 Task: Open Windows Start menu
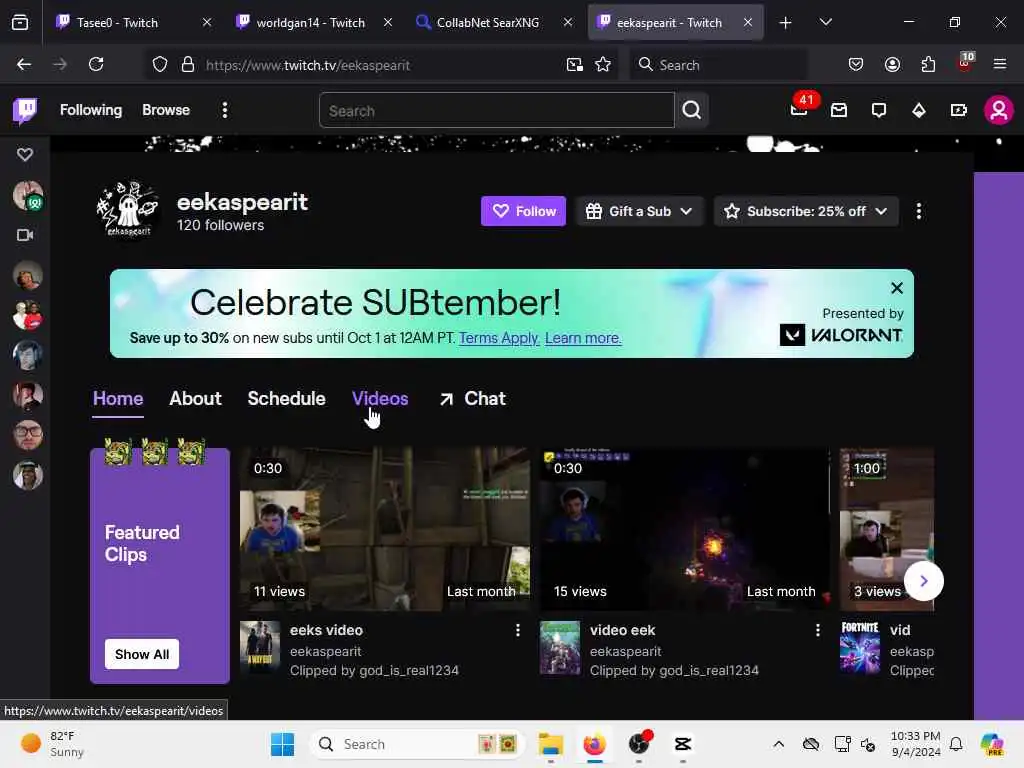pyautogui.click(x=282, y=744)
